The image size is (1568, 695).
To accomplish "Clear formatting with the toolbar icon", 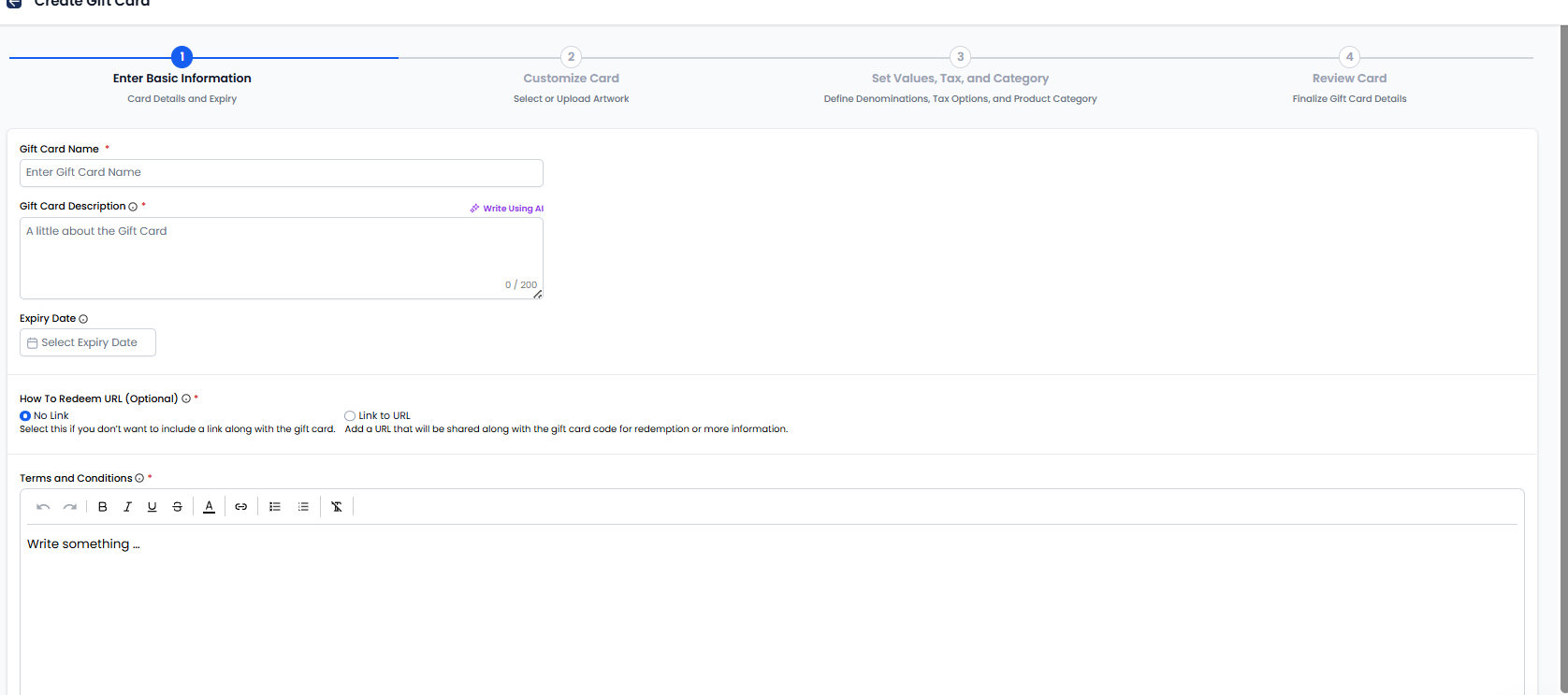I will (x=337, y=507).
